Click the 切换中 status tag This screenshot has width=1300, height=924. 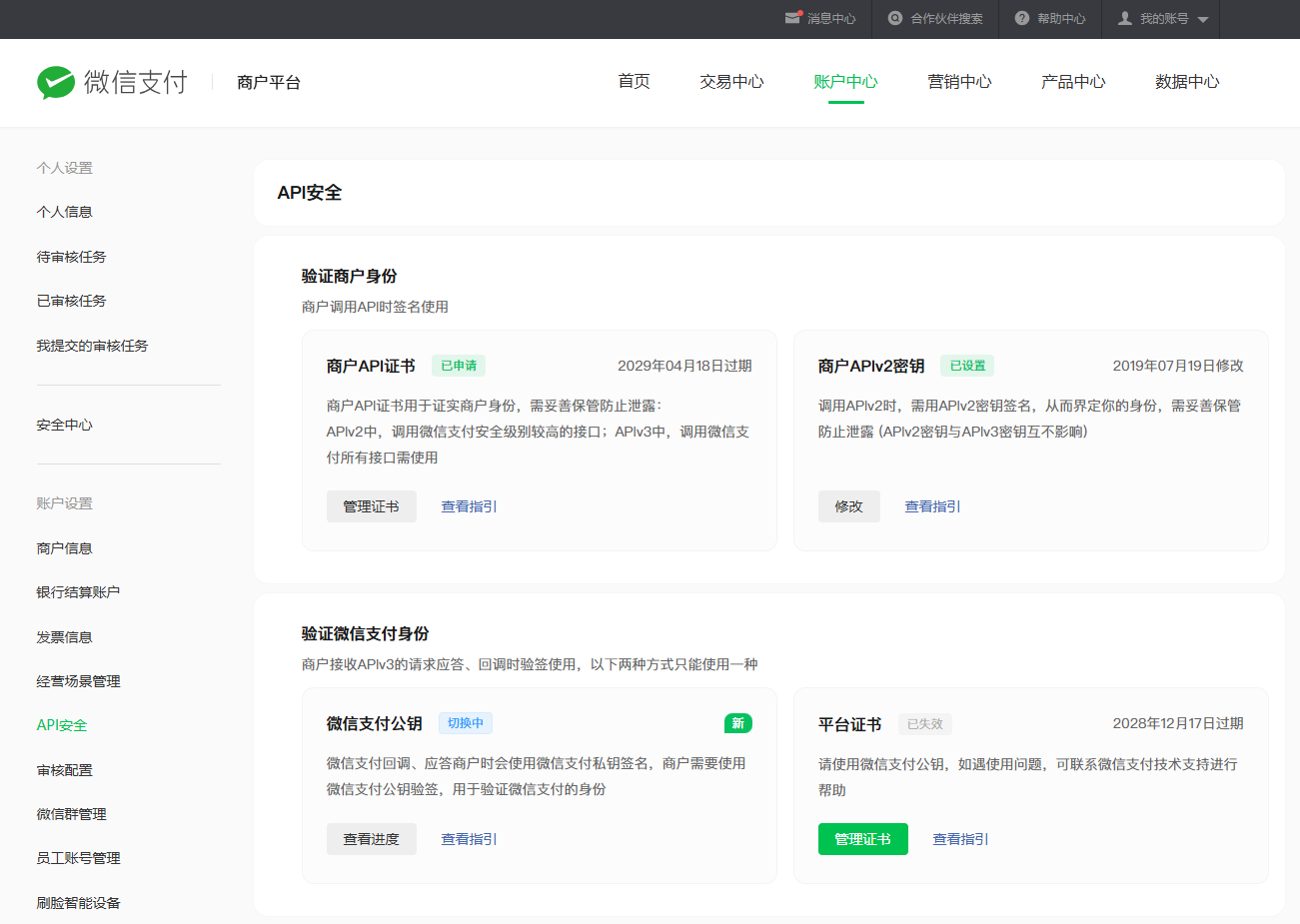tap(466, 723)
